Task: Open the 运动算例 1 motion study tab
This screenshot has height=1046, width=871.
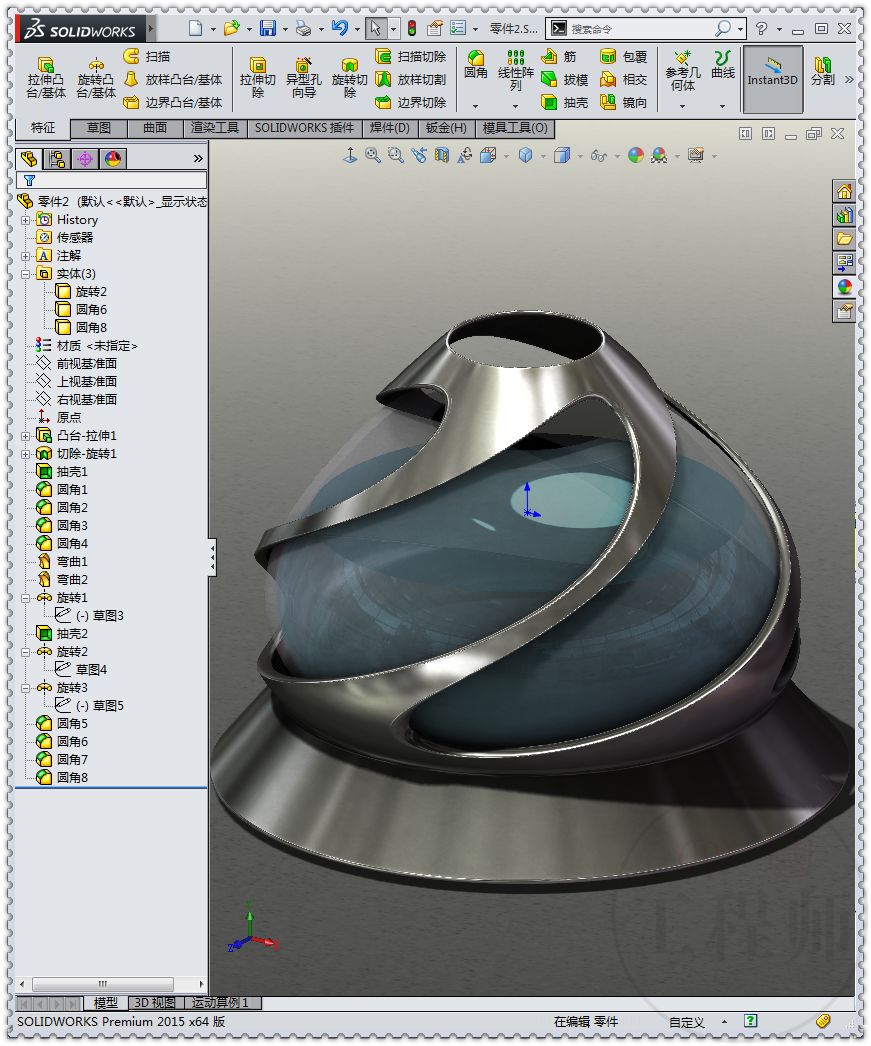Action: [222, 1003]
